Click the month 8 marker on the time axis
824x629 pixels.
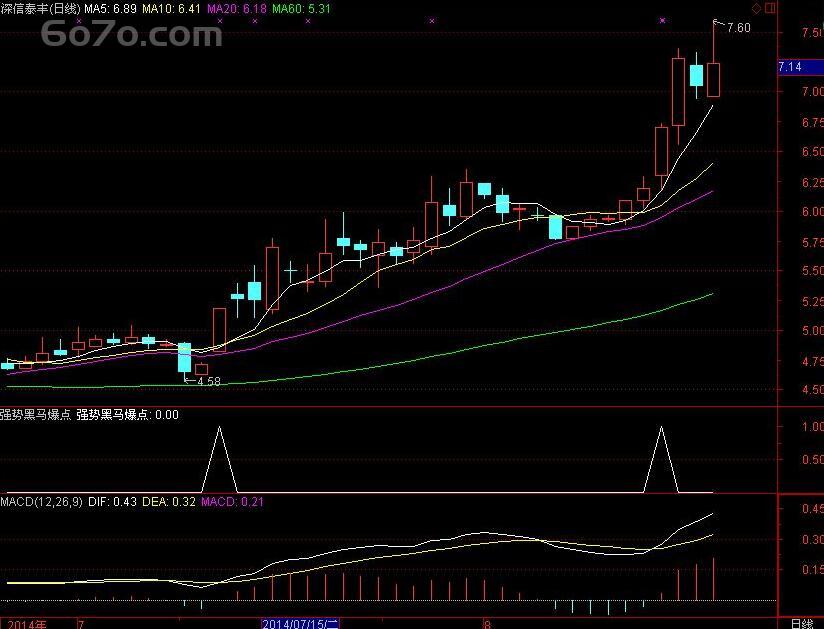(487, 624)
